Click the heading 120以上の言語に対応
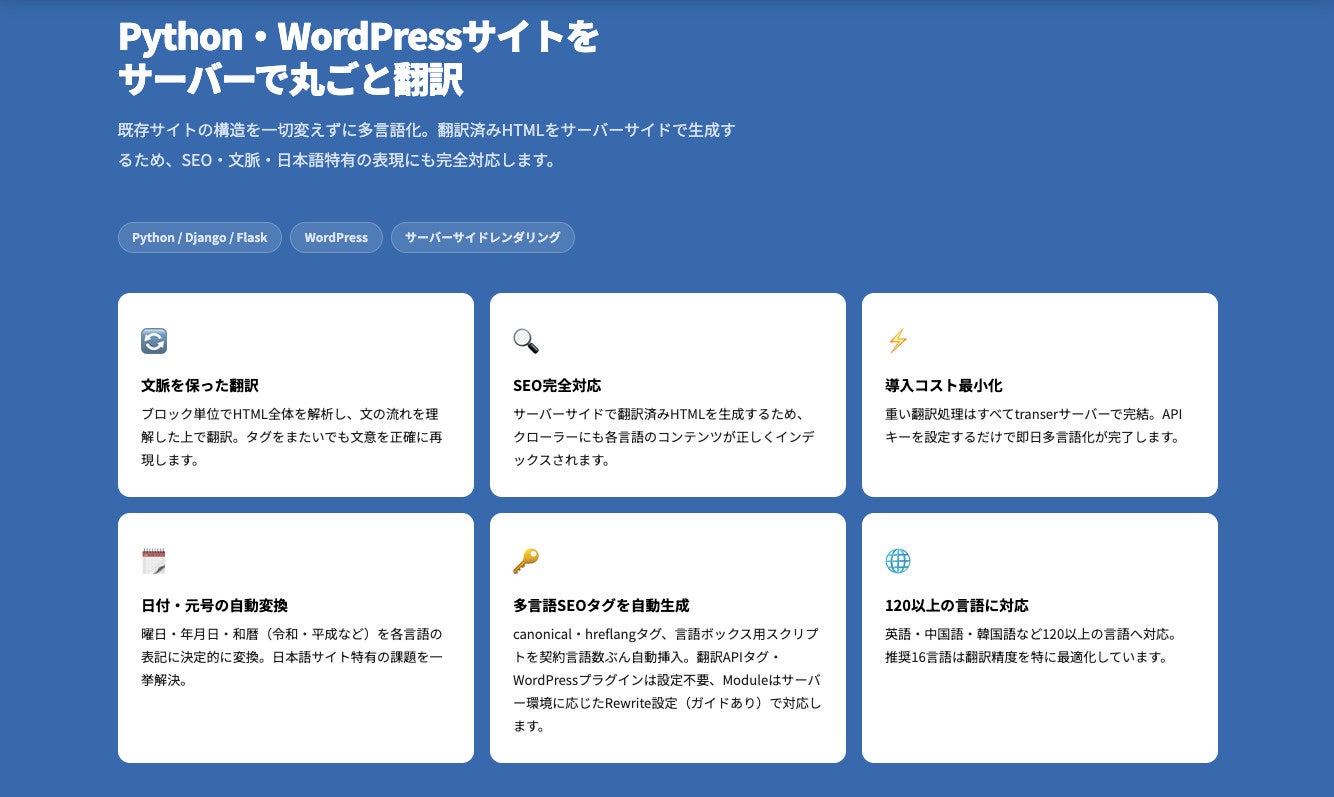 [957, 605]
